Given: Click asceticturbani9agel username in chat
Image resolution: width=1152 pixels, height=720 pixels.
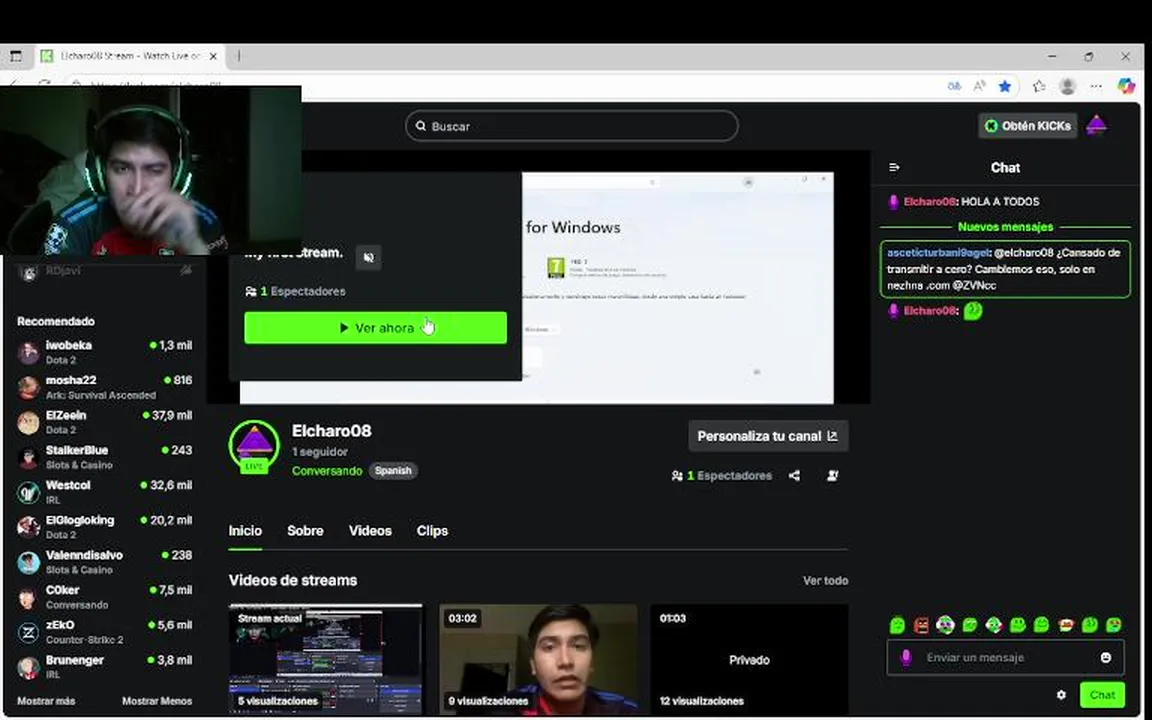Looking at the screenshot, I should (938, 253).
